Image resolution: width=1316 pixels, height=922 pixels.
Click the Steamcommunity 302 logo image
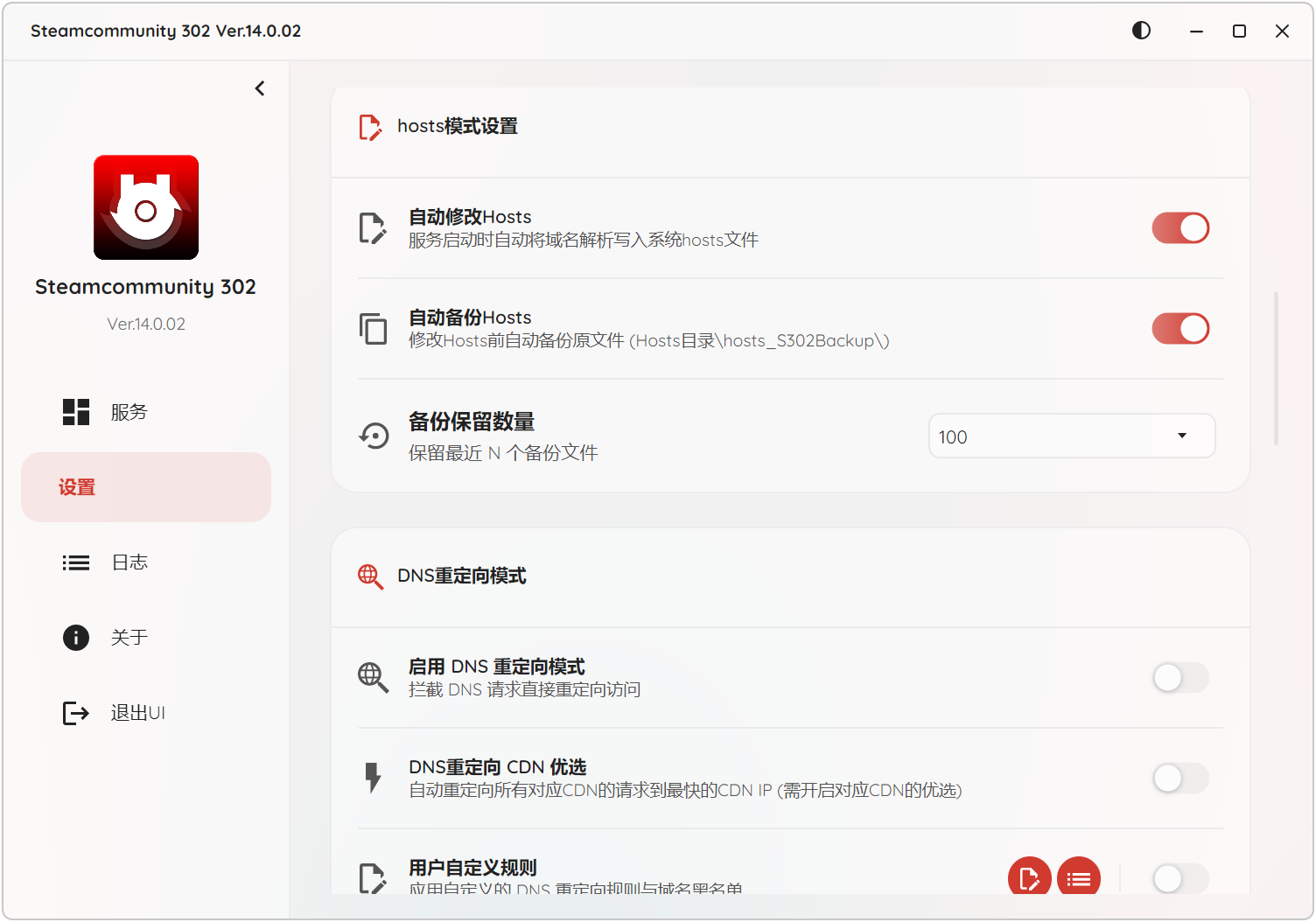coord(146,207)
